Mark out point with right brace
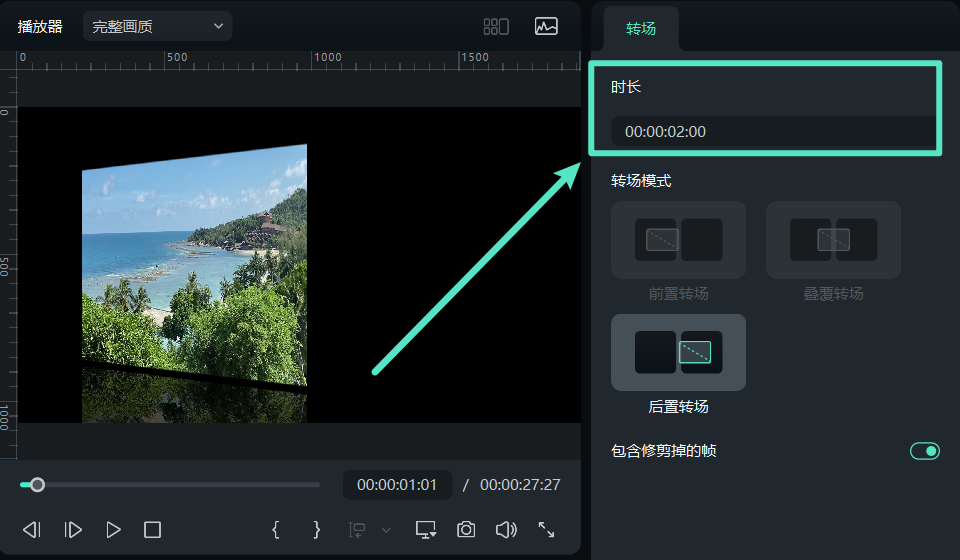 click(x=317, y=529)
